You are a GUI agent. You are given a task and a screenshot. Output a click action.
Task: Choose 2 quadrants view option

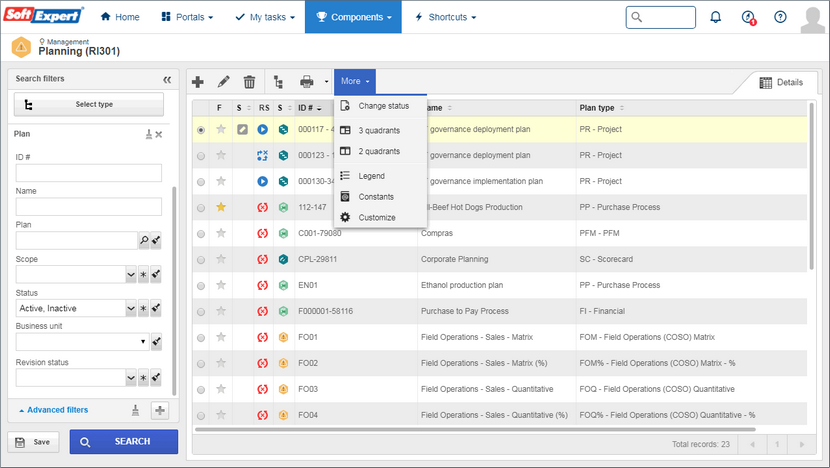click(381, 151)
